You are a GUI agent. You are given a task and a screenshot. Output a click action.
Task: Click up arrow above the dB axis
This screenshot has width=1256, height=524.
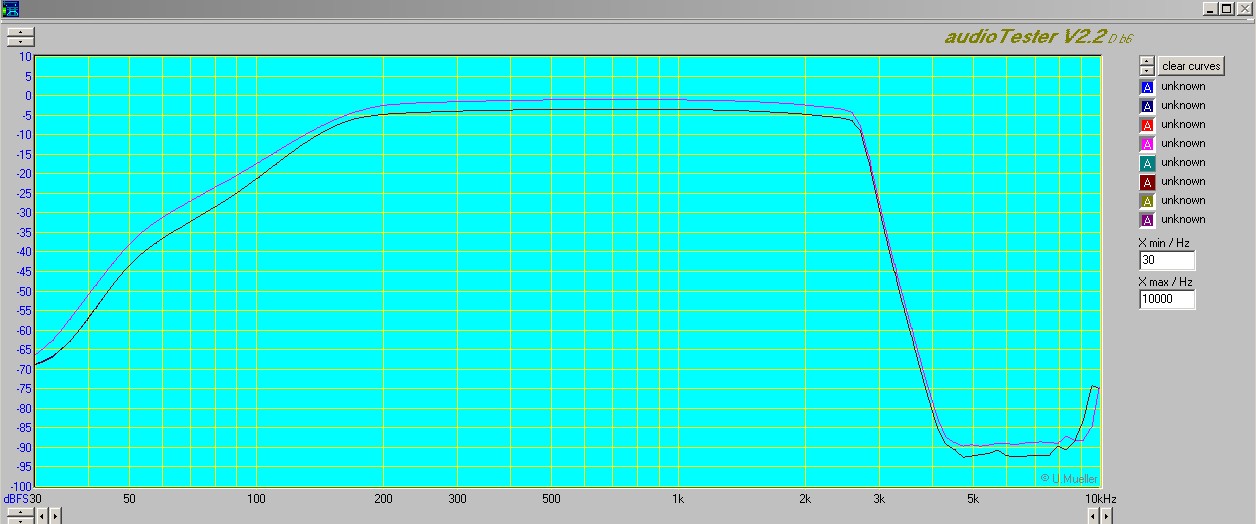pos(20,32)
